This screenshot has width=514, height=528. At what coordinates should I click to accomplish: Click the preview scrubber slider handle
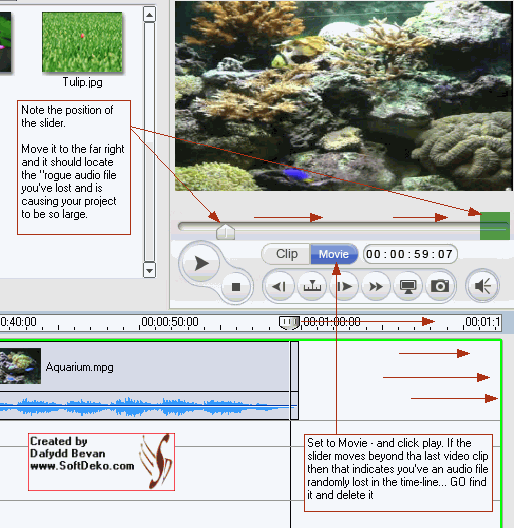pyautogui.click(x=225, y=232)
